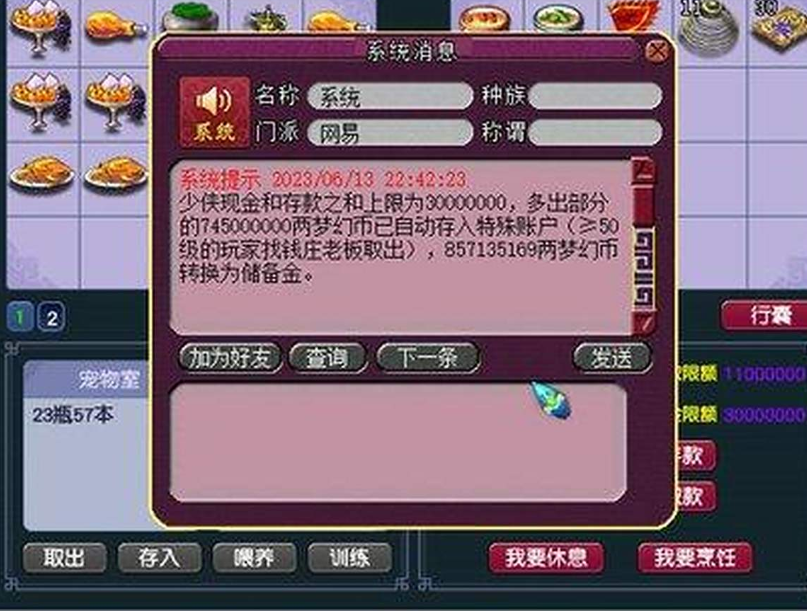This screenshot has height=611, width=807.
Task: Click the red 系统 speaker icon
Action: click(215, 113)
